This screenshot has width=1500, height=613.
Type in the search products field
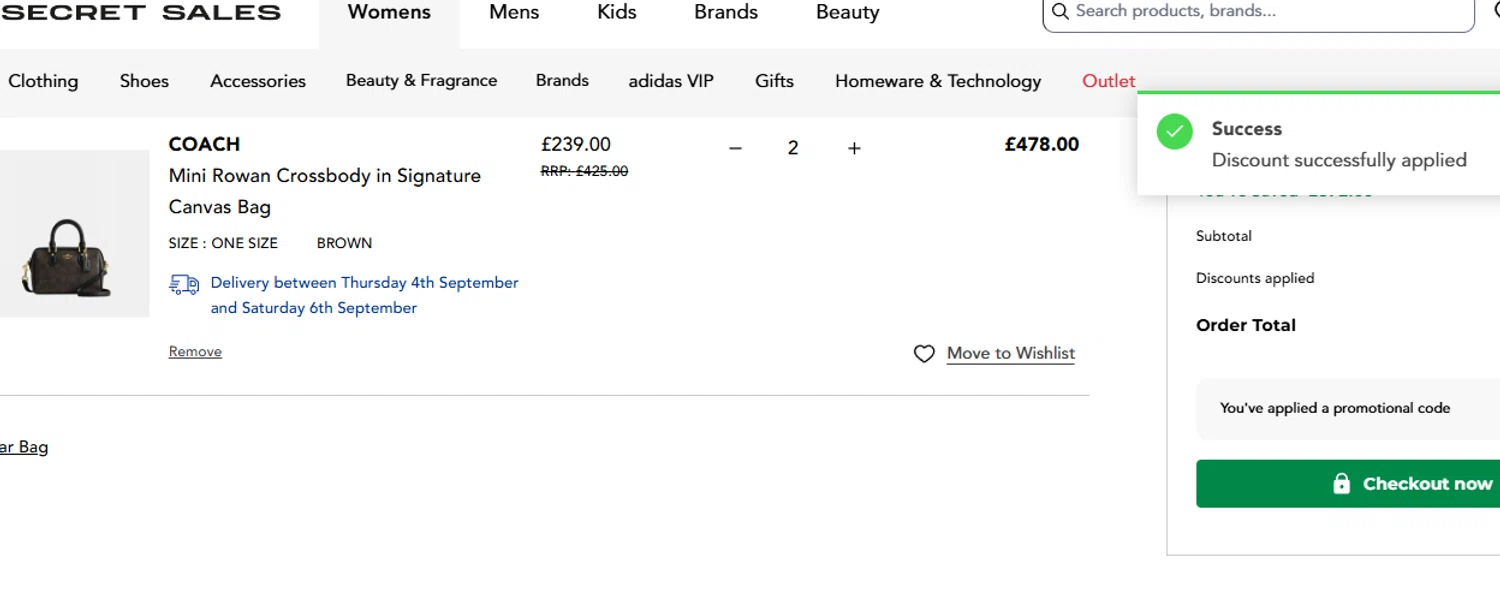tap(1260, 12)
